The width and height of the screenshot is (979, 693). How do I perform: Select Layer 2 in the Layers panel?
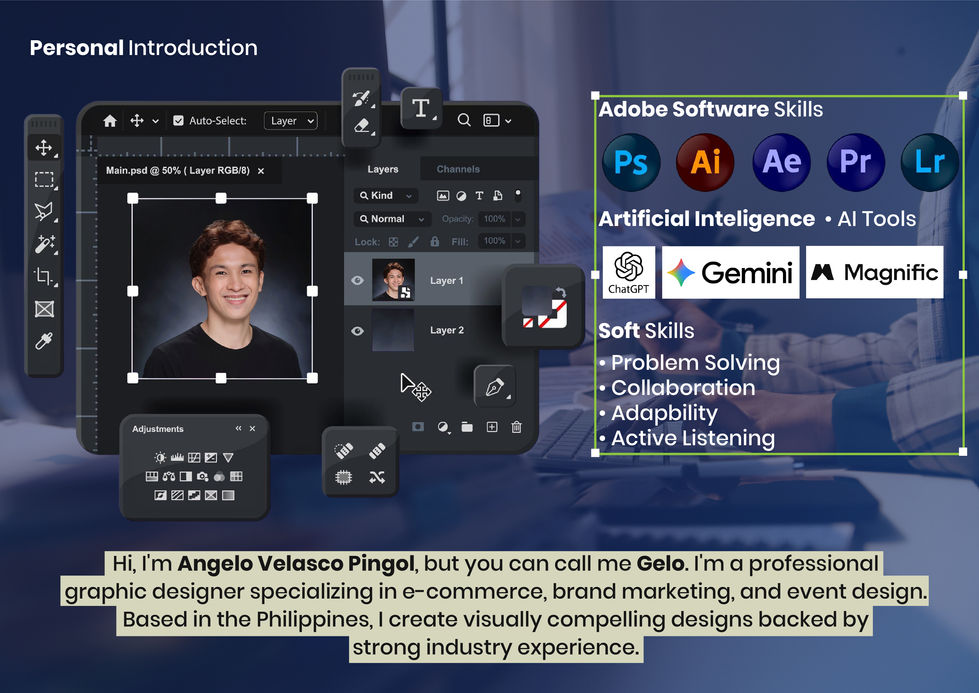[x=439, y=330]
